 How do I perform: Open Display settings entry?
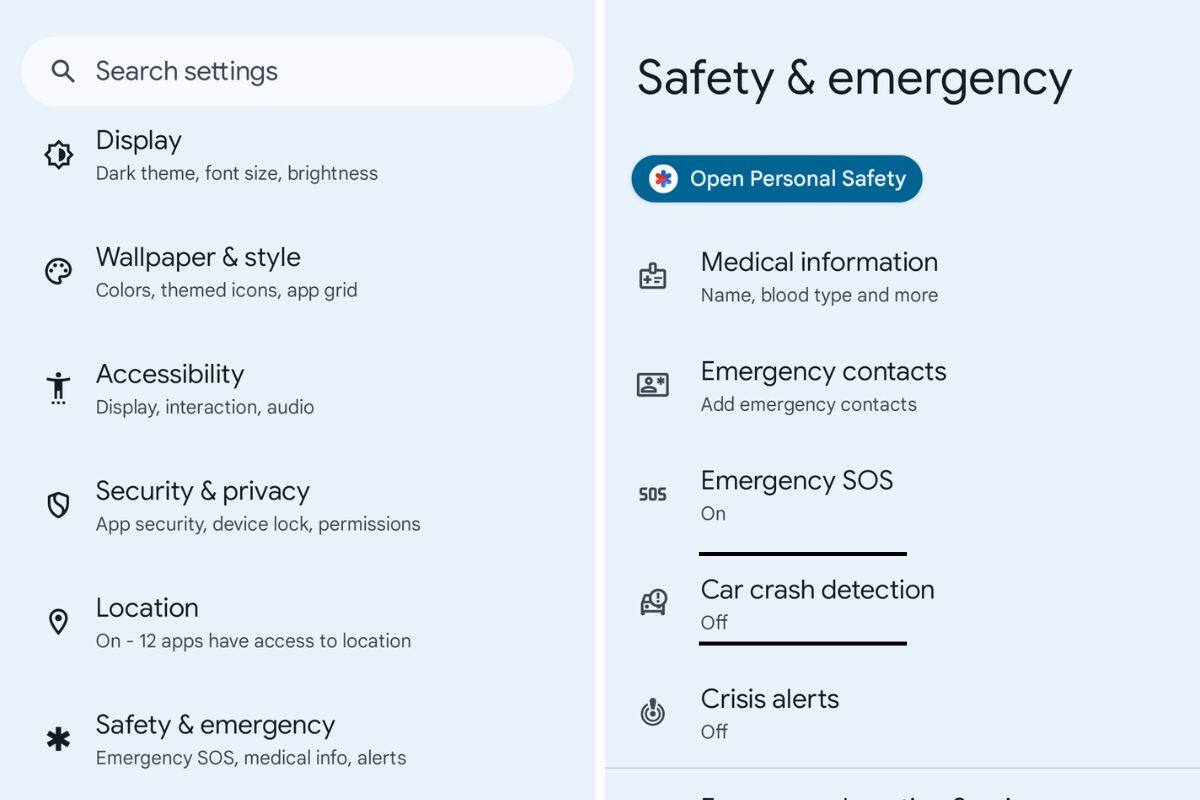[x=297, y=155]
